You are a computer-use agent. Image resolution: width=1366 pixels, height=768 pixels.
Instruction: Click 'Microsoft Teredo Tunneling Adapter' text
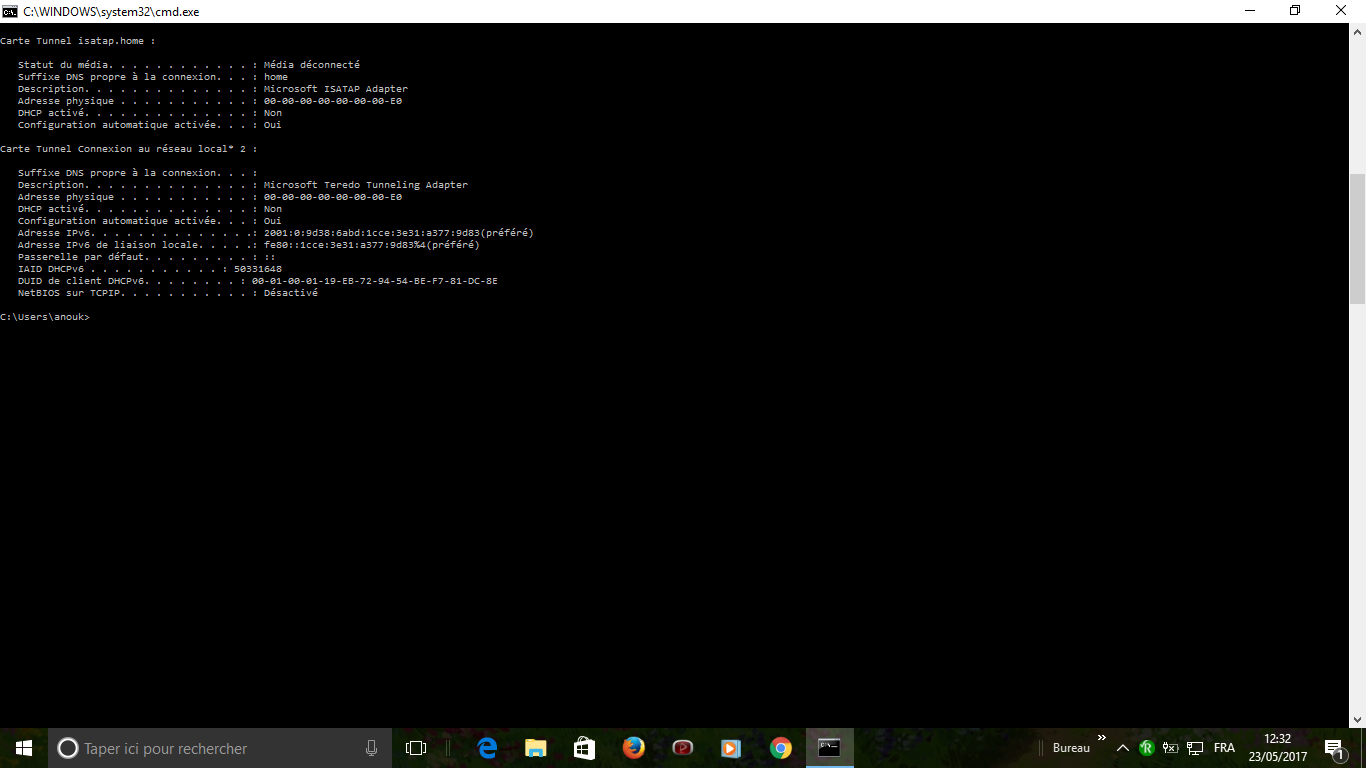(366, 185)
